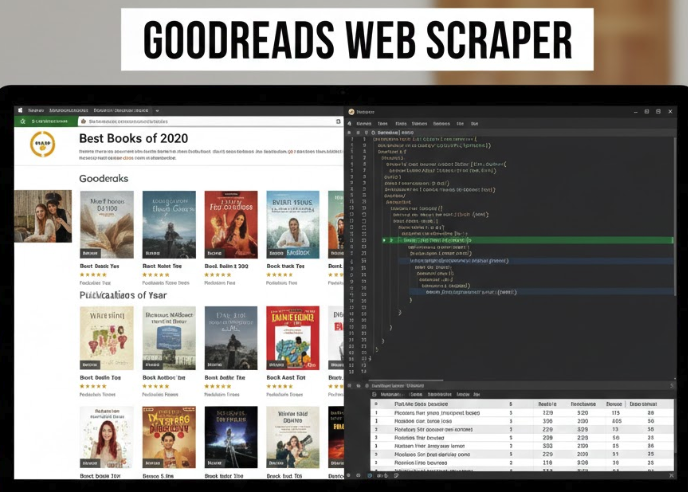Click the icon at right end of address bar

tap(338, 121)
